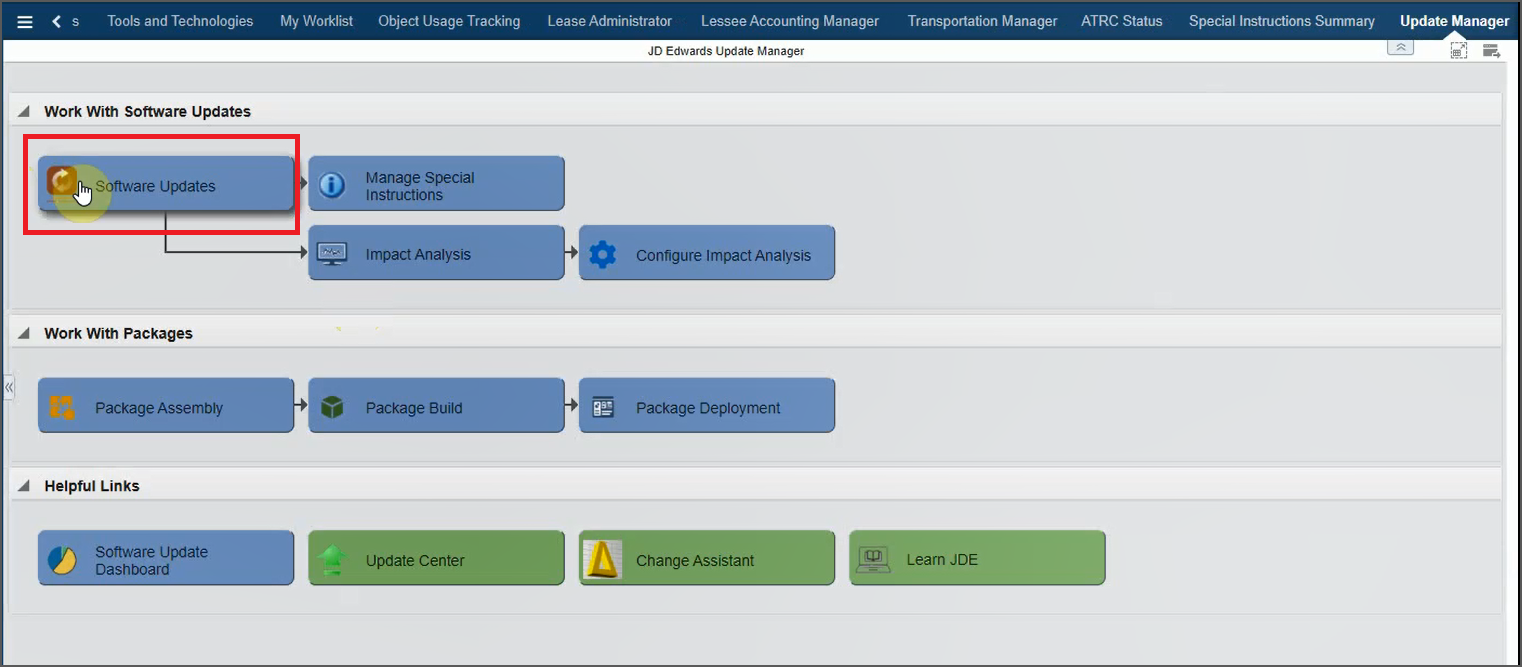Open the Software Update Dashboard tile

click(x=166, y=558)
